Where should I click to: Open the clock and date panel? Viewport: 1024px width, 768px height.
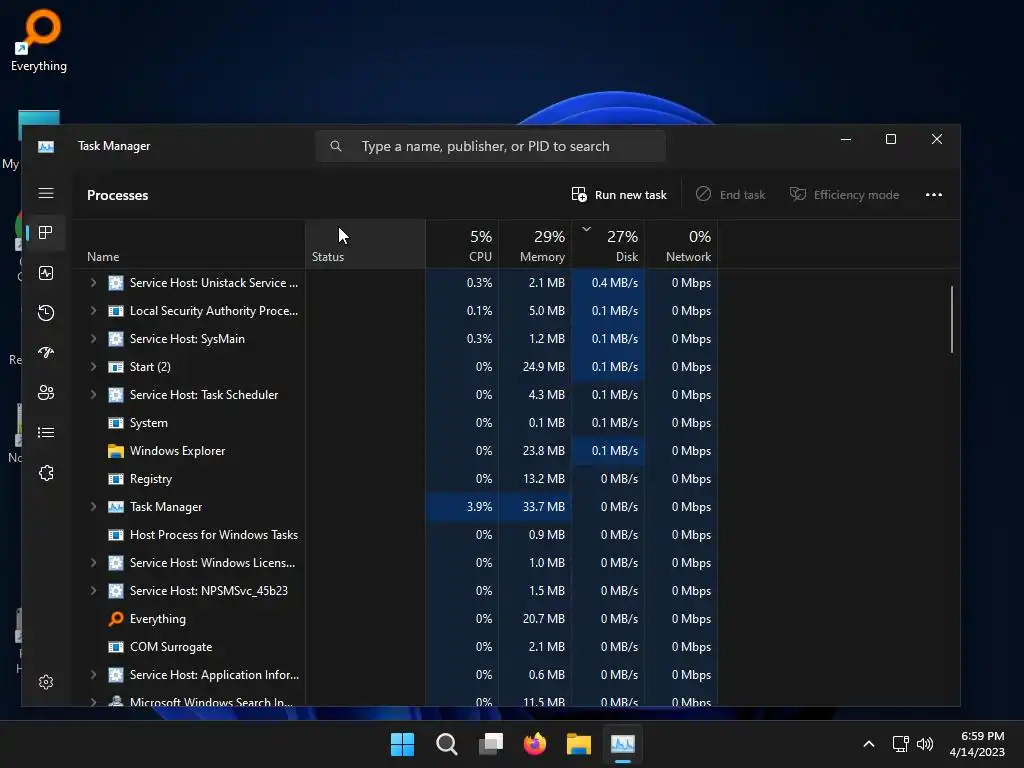[977, 744]
